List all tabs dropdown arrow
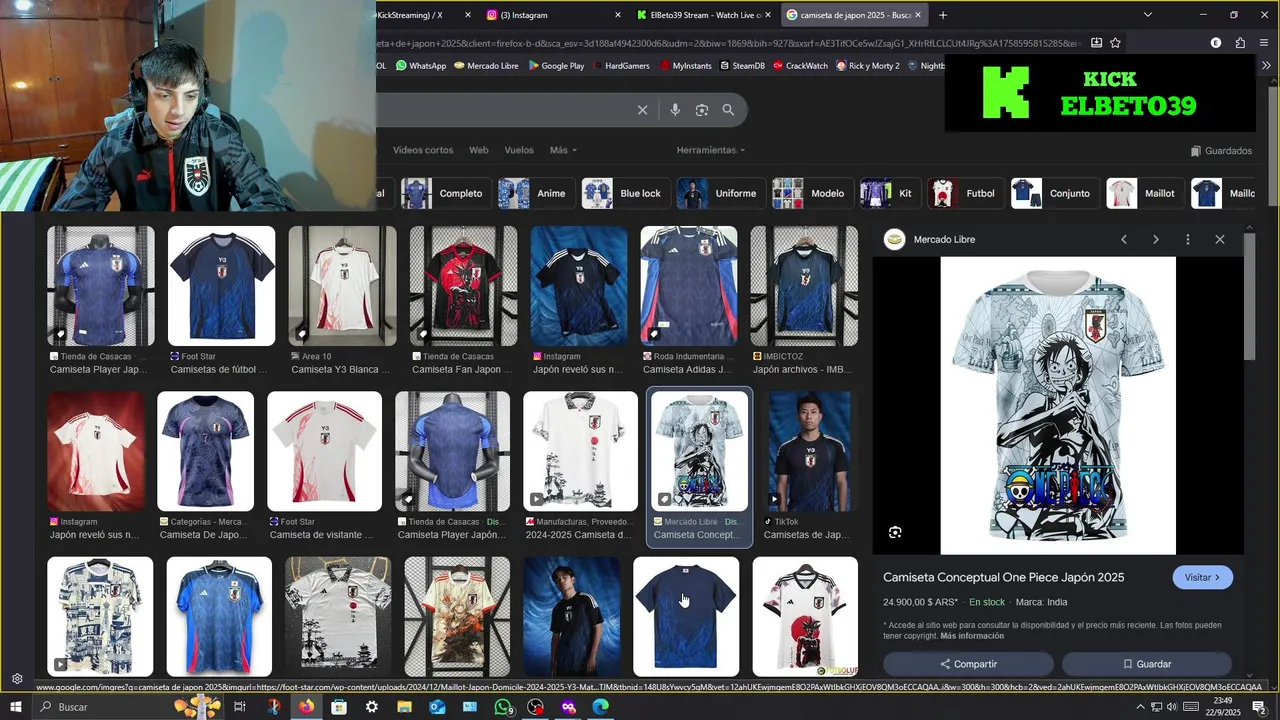The height and width of the screenshot is (720, 1280). tap(1148, 15)
